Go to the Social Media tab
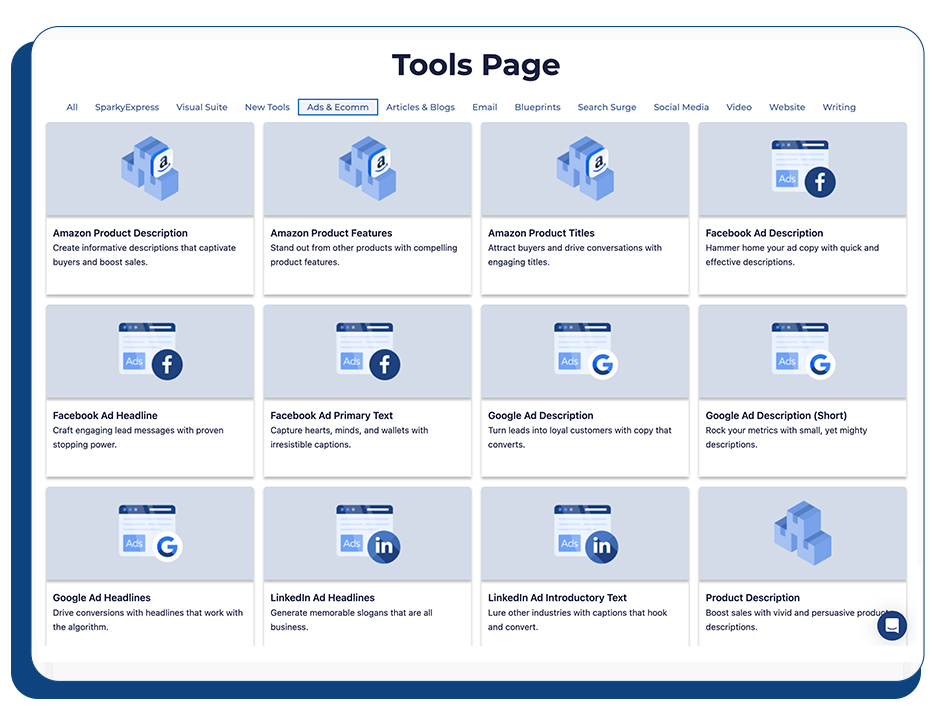936x720 pixels. [x=681, y=107]
